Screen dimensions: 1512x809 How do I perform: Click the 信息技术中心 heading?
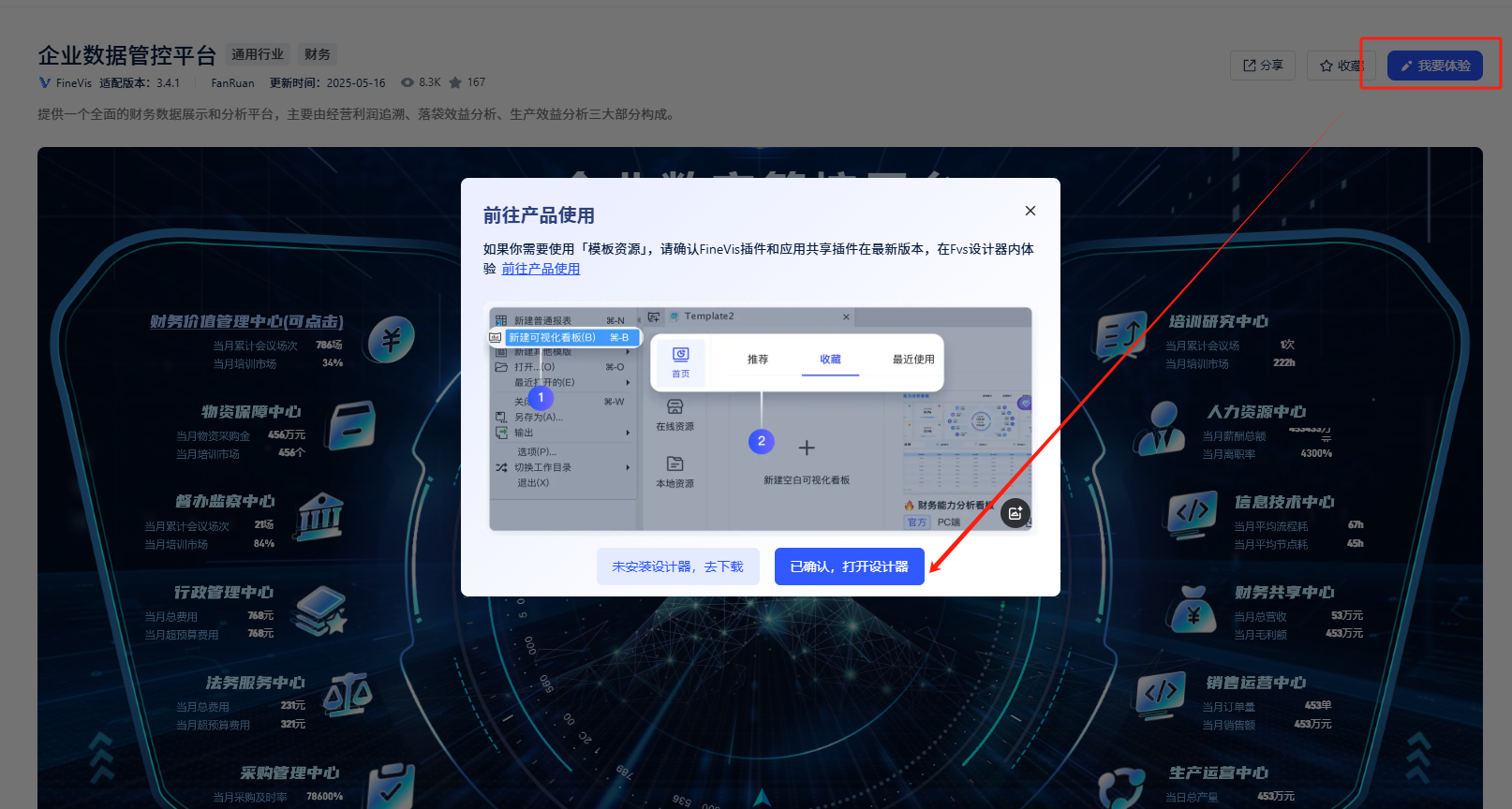click(1284, 502)
